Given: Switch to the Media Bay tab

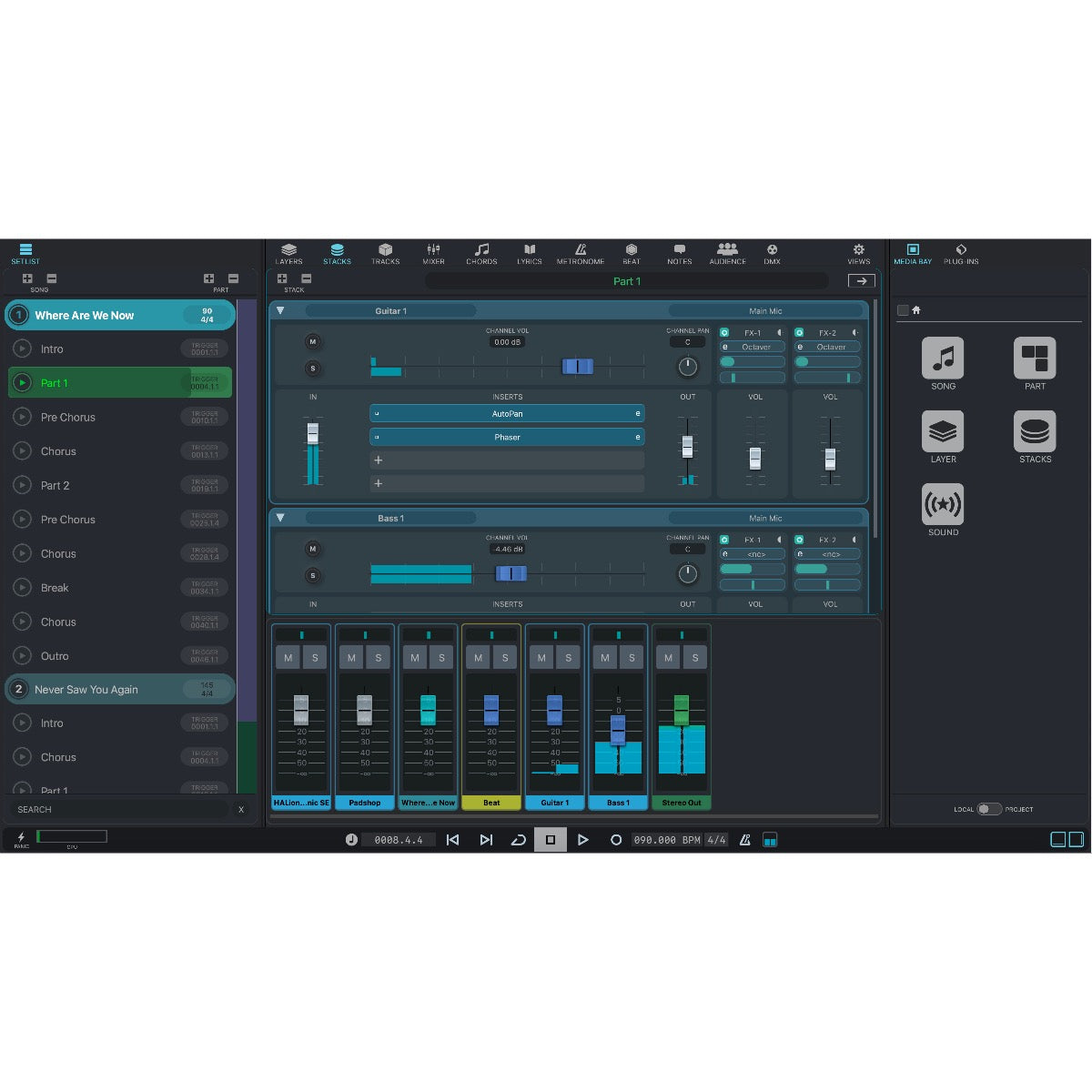Looking at the screenshot, I should pos(913,253).
